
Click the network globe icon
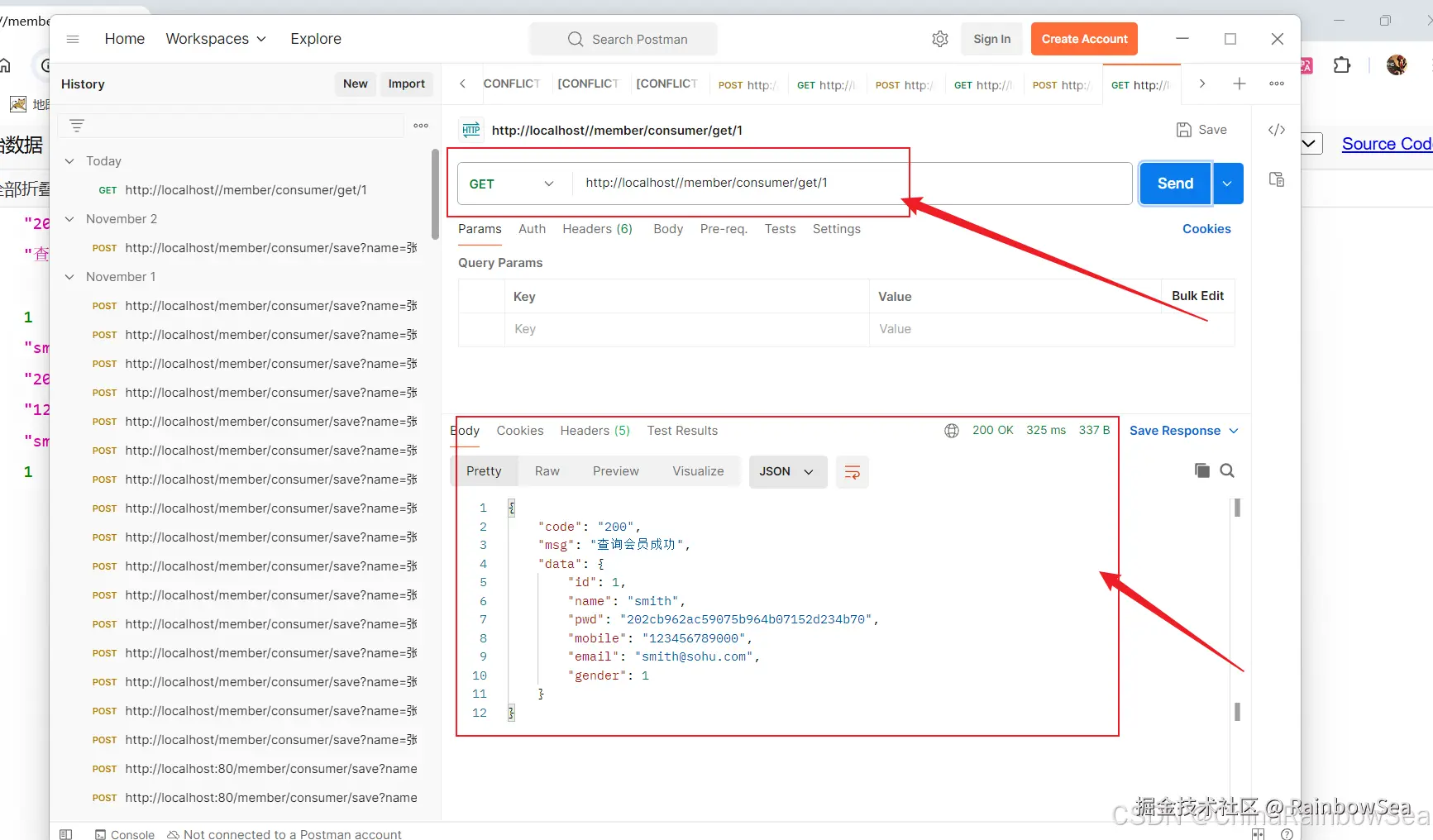tap(952, 431)
